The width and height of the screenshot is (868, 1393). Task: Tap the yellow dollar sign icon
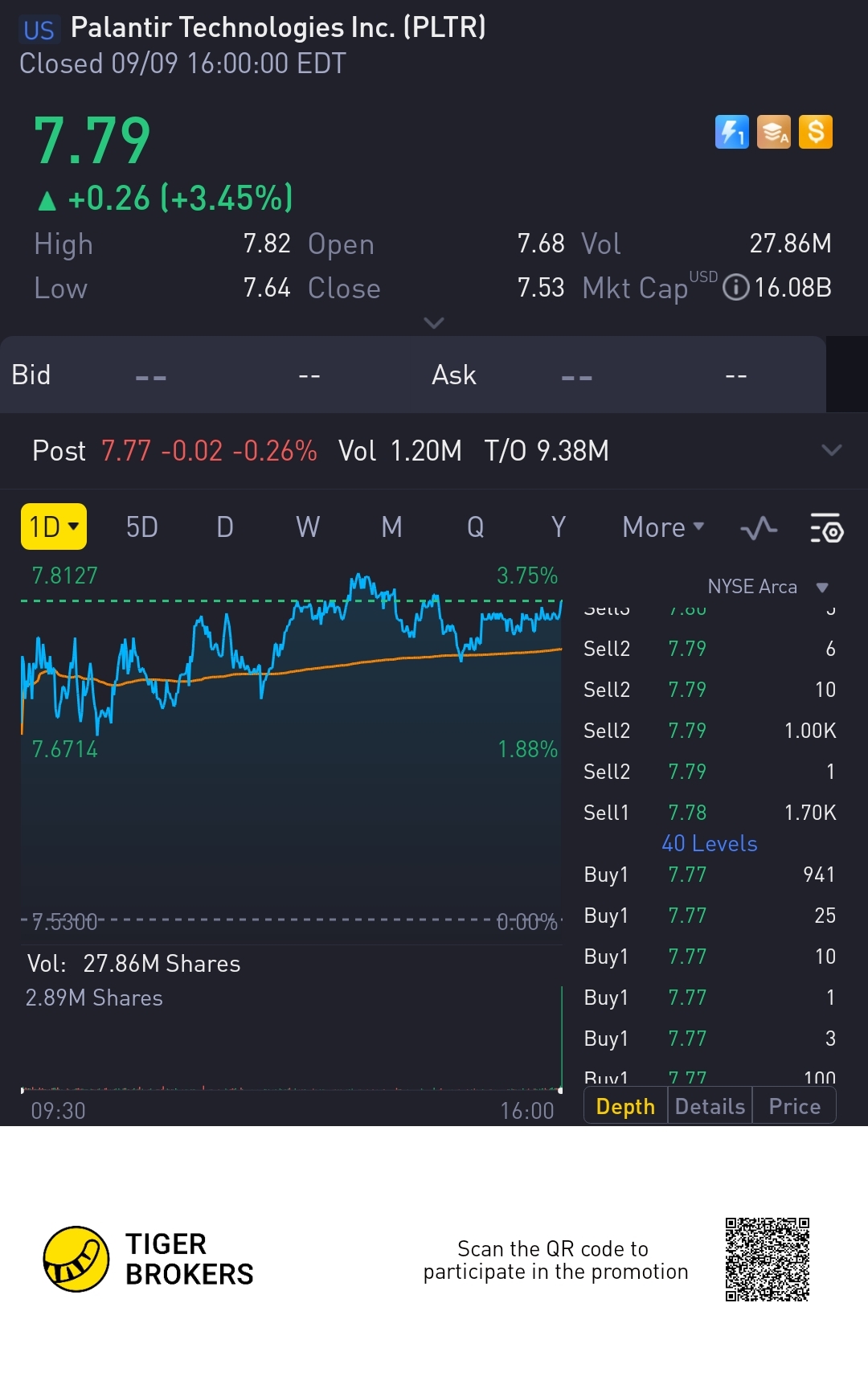point(816,132)
